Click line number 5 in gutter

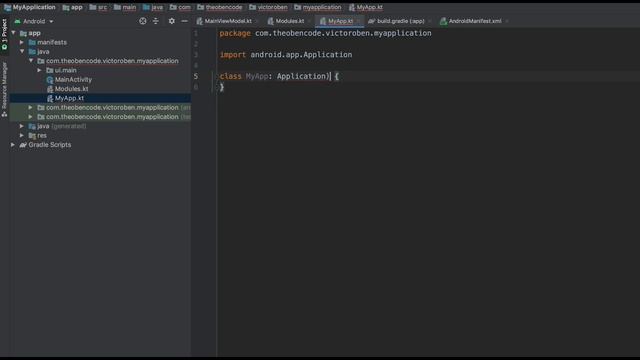(196, 76)
